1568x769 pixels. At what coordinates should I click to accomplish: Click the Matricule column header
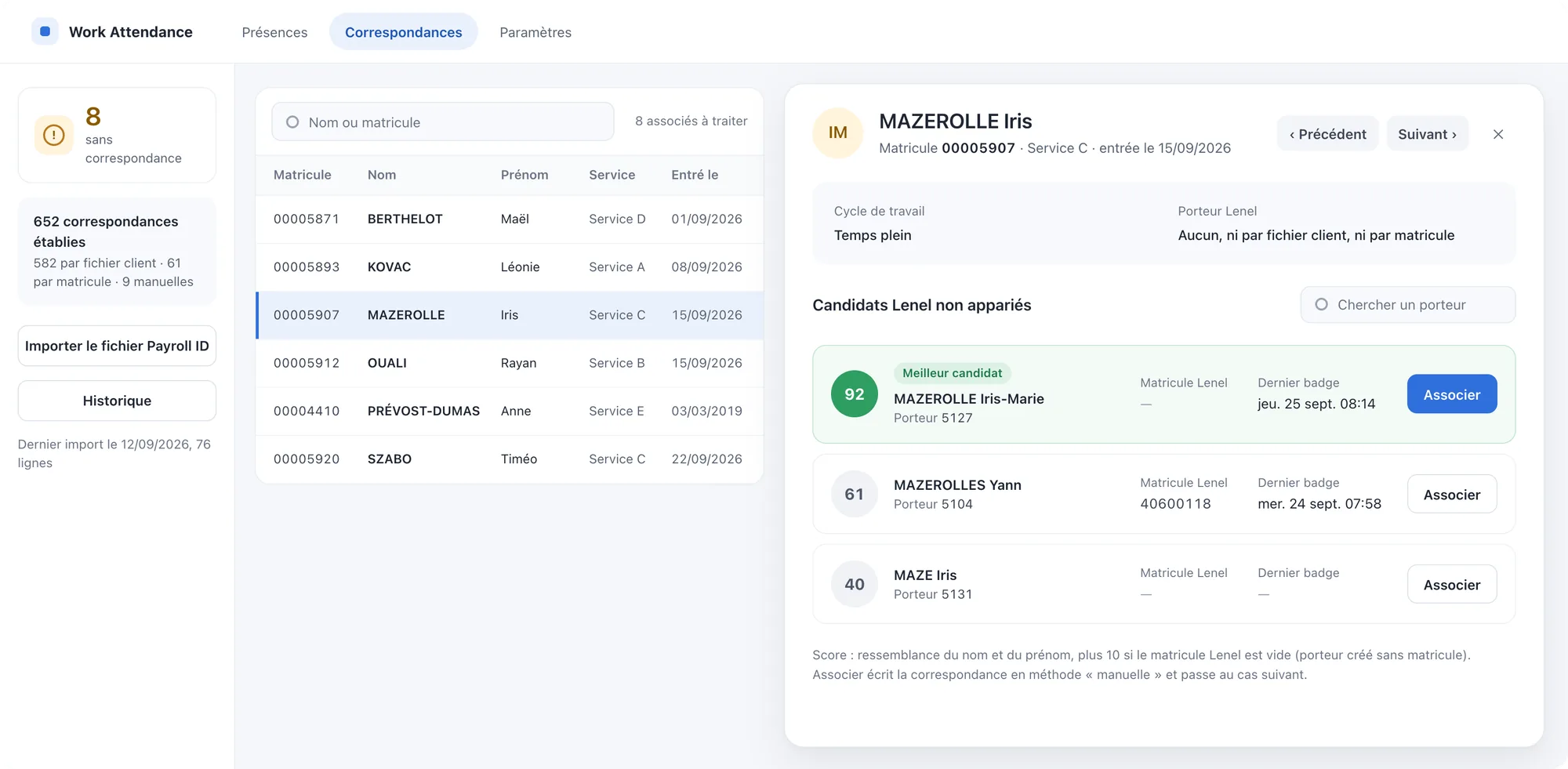(x=302, y=175)
